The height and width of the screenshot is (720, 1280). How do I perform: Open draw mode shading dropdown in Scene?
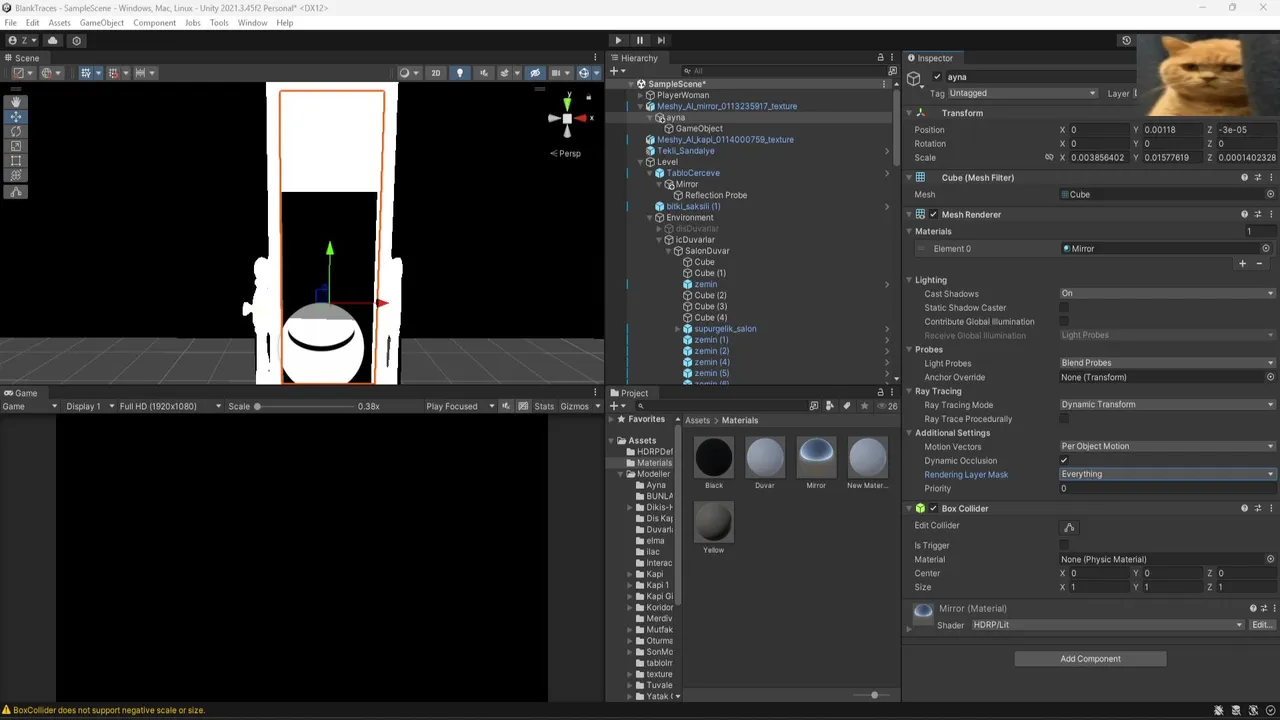click(407, 72)
